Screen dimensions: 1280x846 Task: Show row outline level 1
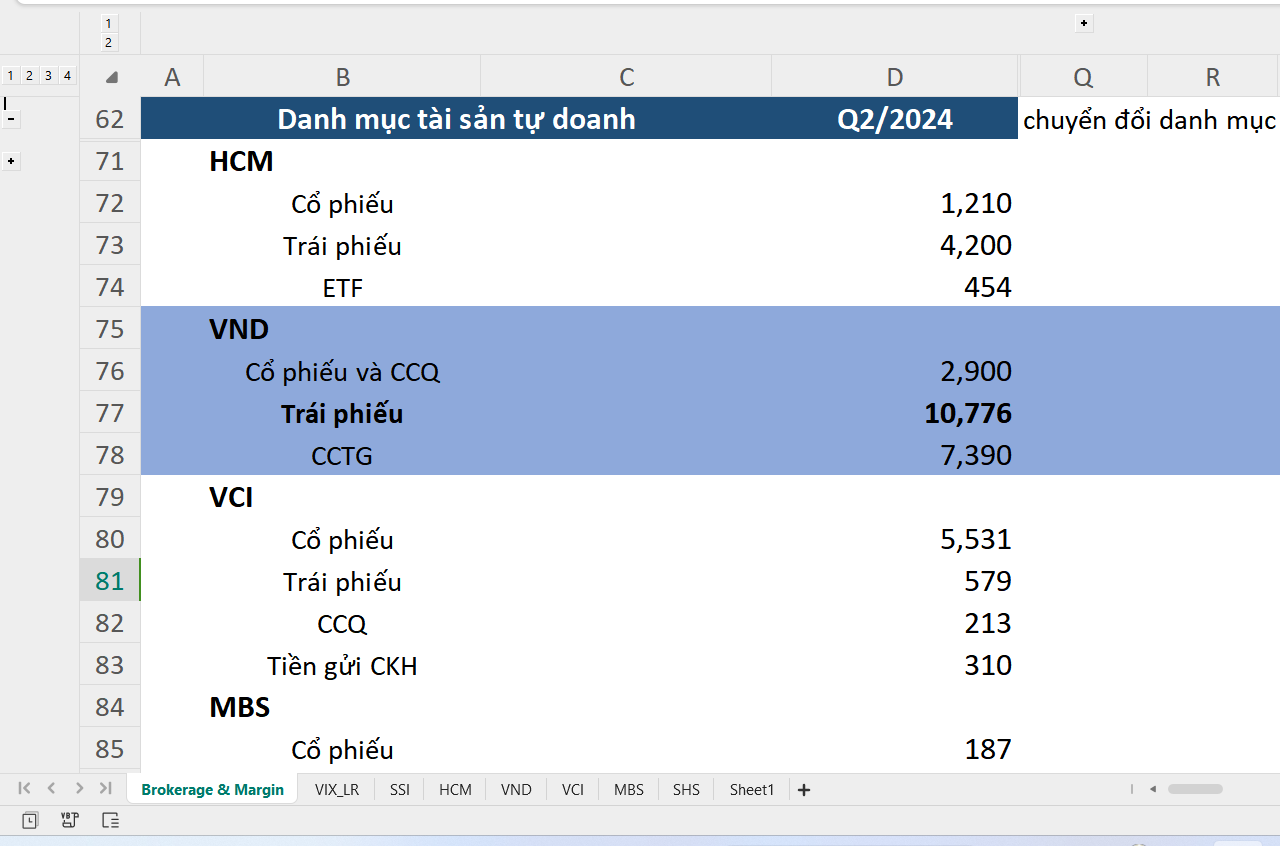click(x=10, y=75)
